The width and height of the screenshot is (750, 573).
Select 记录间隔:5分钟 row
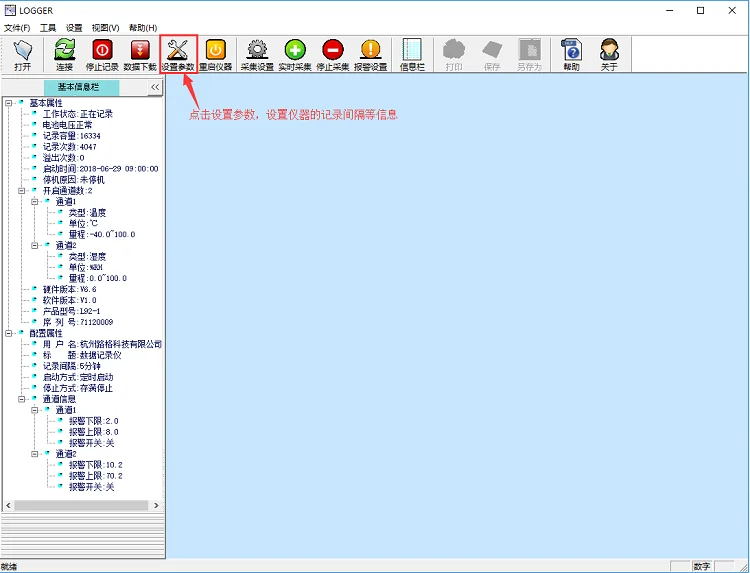tap(72, 366)
